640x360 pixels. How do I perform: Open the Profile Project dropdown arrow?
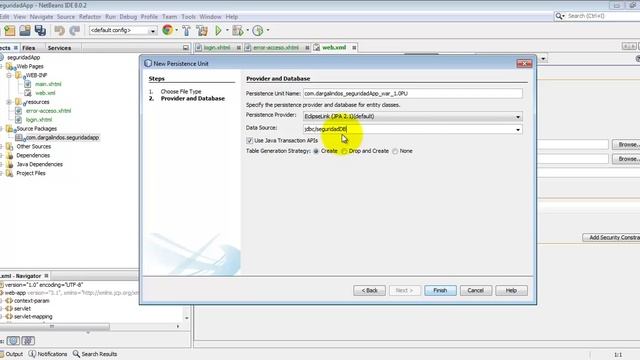(x=268, y=30)
